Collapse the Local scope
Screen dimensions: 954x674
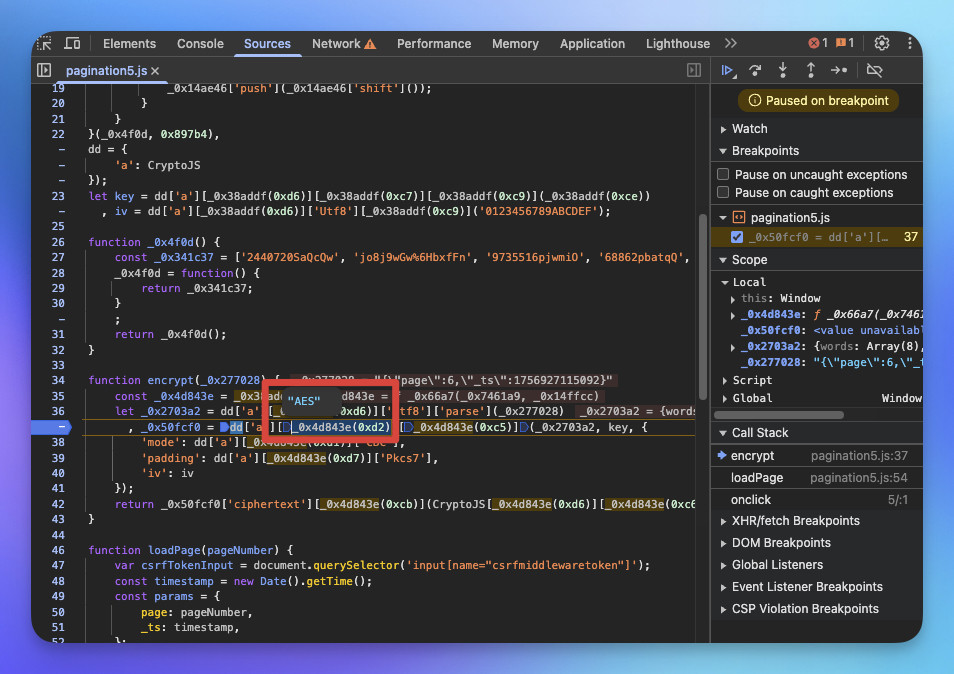[x=725, y=282]
